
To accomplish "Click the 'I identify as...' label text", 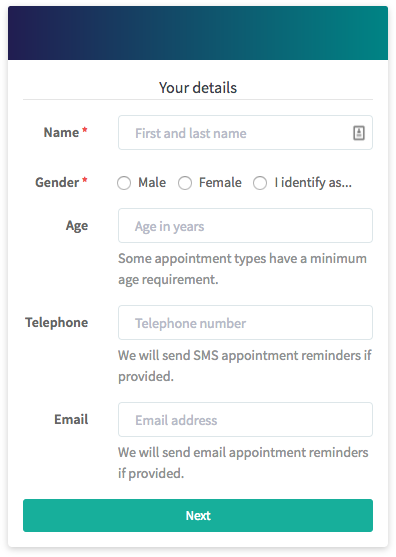I will tap(313, 183).
